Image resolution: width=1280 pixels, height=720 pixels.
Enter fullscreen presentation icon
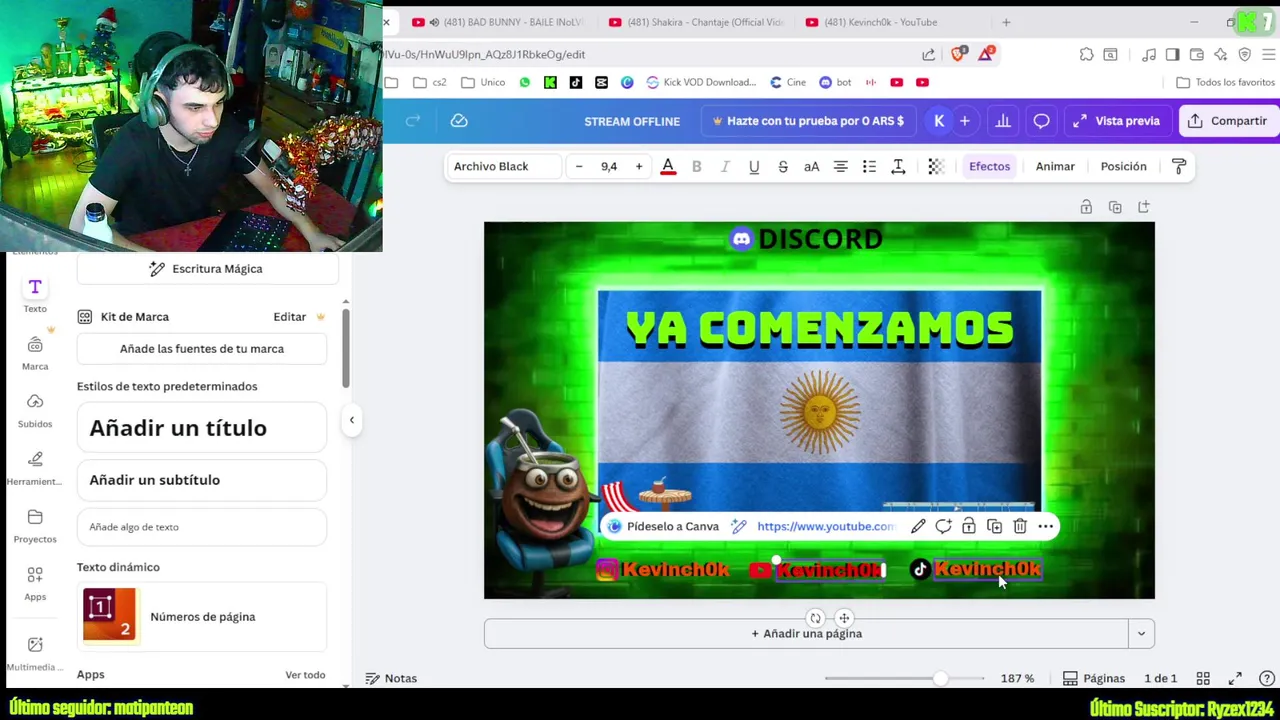click(x=1235, y=678)
